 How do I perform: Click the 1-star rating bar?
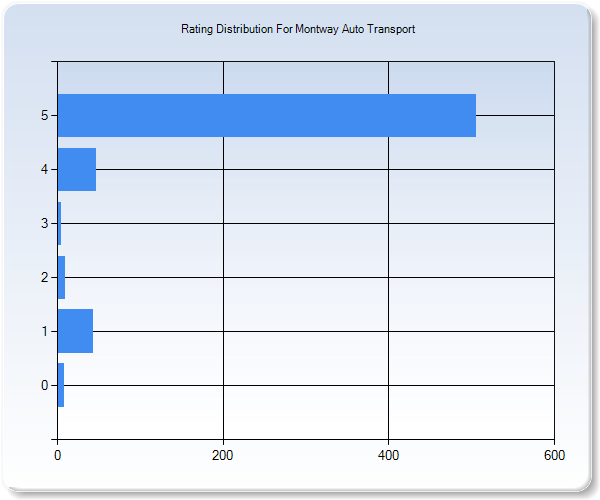(x=75, y=331)
